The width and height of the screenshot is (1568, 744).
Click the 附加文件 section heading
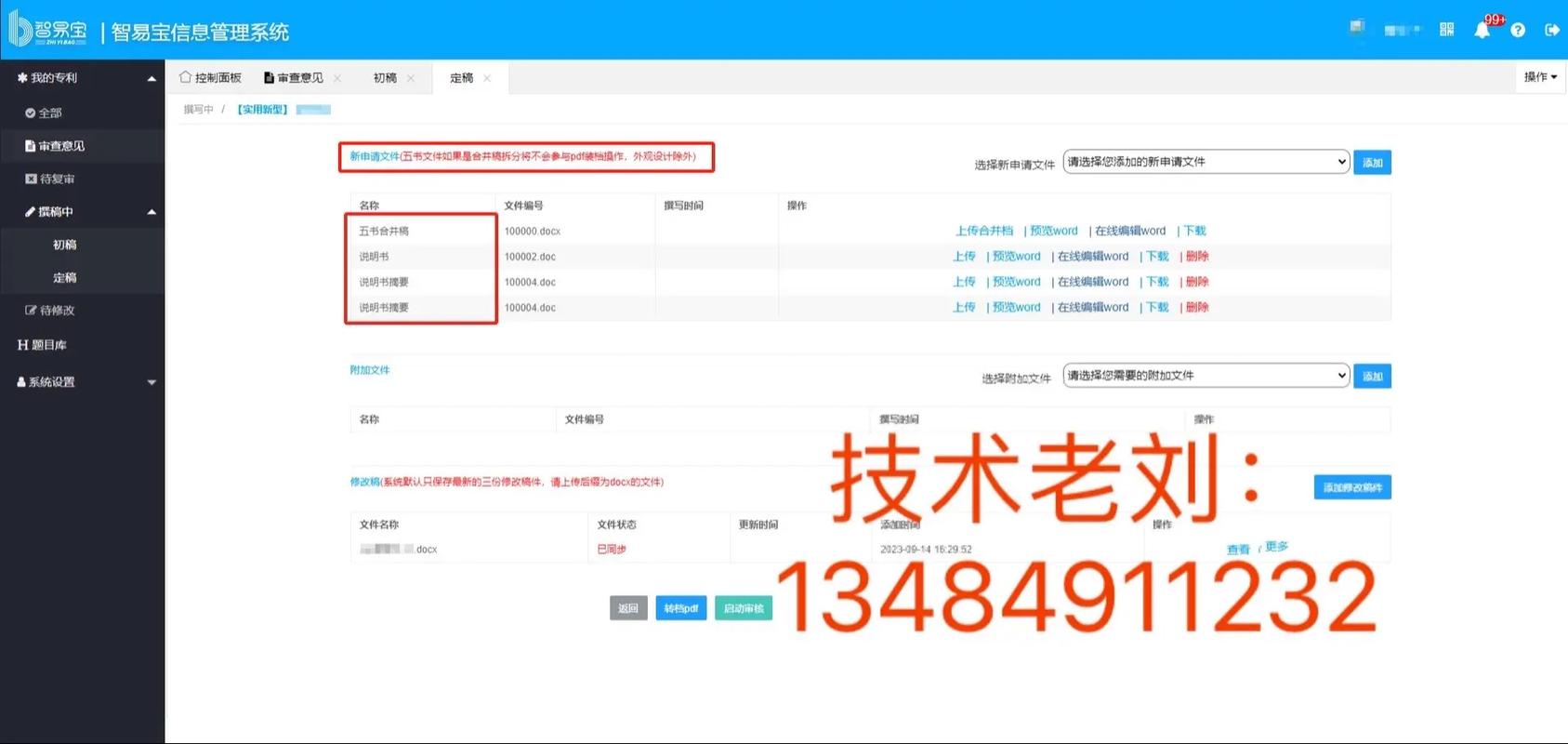(x=370, y=370)
